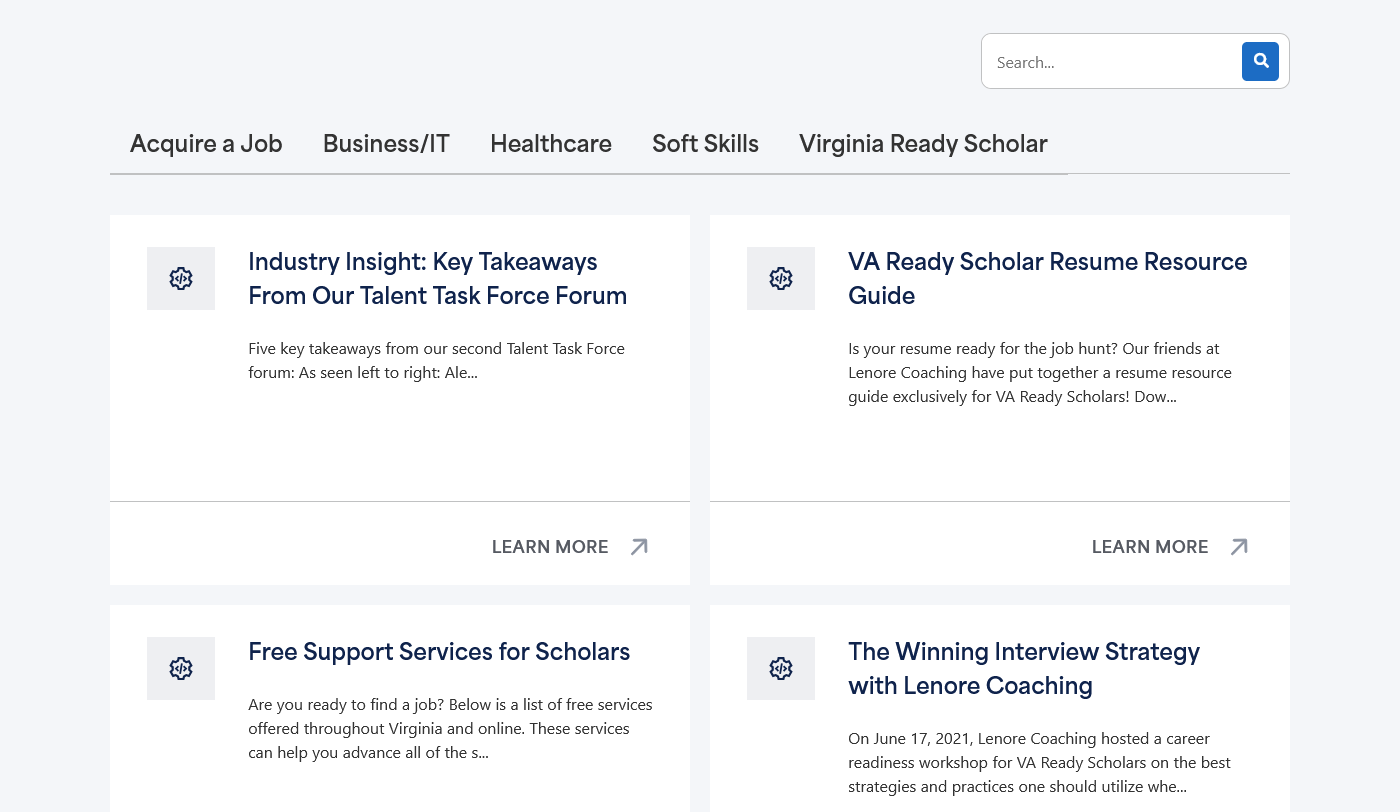The width and height of the screenshot is (1400, 812).
Task: Click gear icon beside Winning Interview Strategy
Action: (781, 669)
